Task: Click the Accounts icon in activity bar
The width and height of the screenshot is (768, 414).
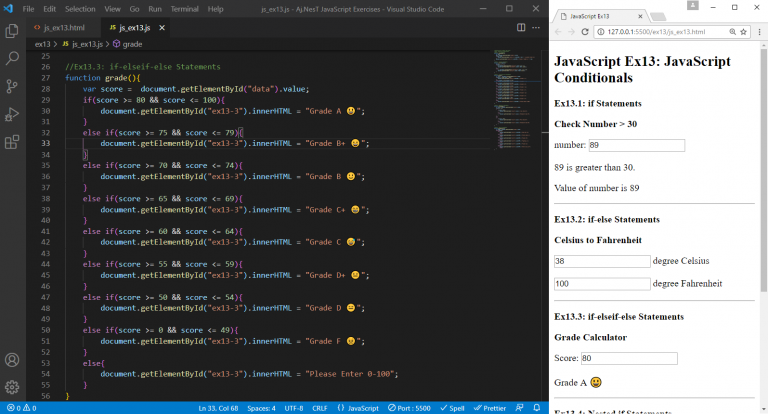Action: tap(12, 360)
